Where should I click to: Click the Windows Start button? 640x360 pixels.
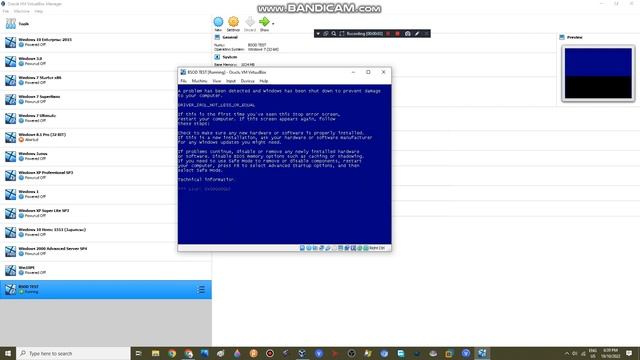(x=8, y=353)
